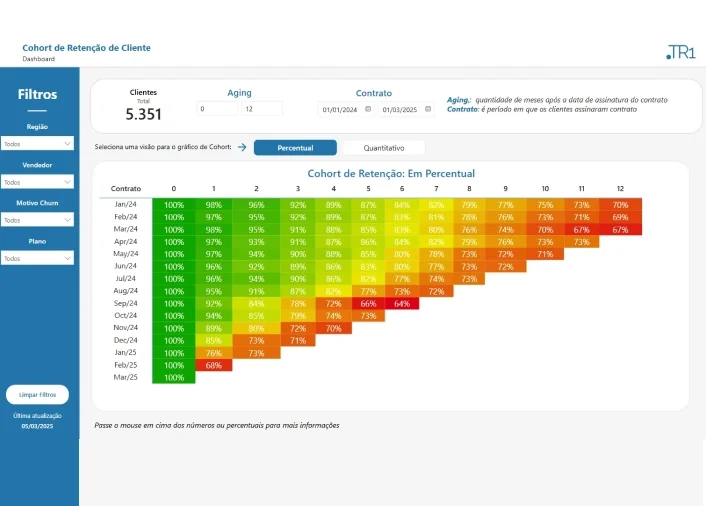This screenshot has height=506, width=706.
Task: Select the 68% cell in Feb/25 row
Action: coord(213,365)
